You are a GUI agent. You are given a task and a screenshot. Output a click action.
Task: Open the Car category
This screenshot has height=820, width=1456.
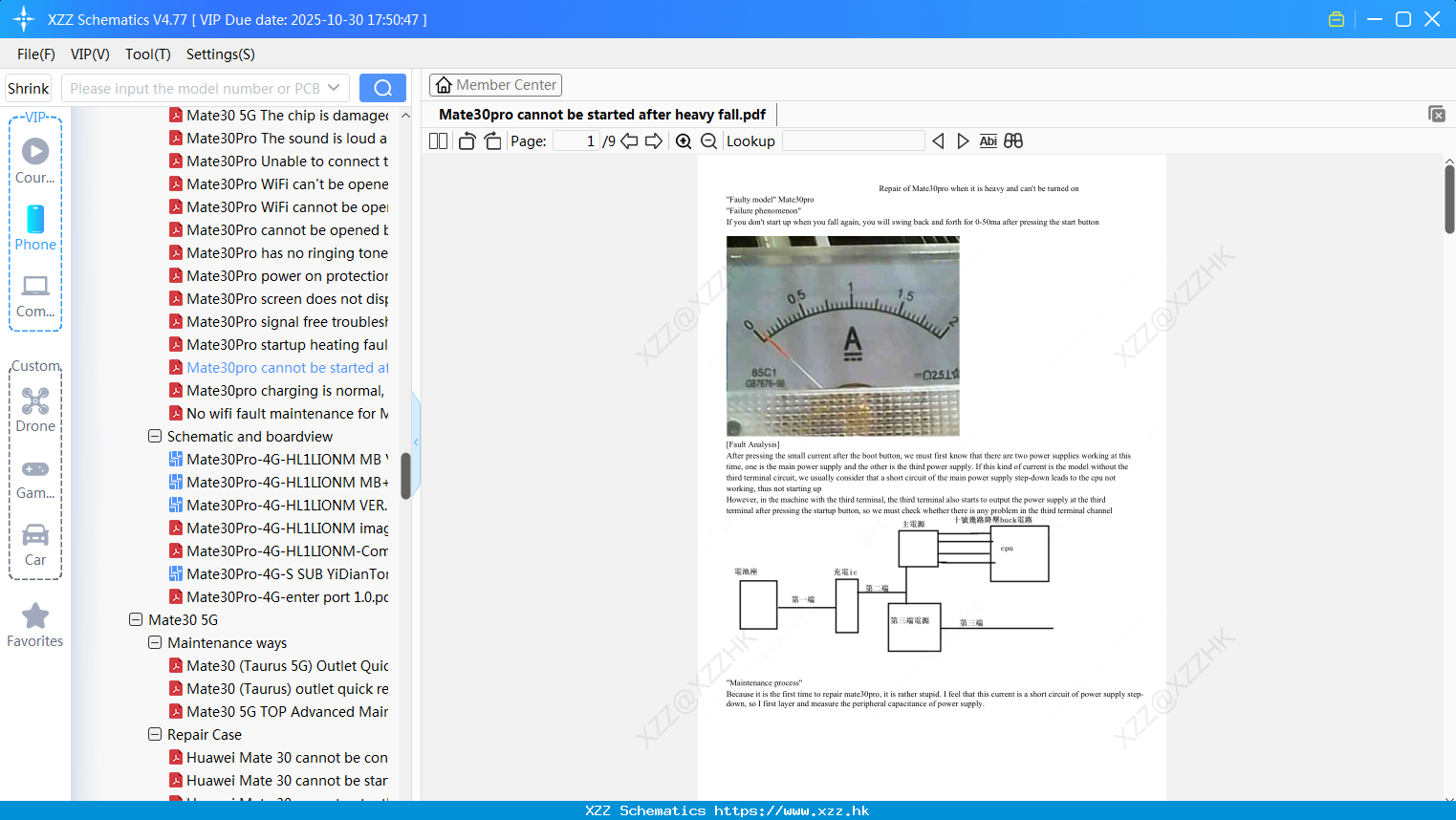[x=35, y=545]
